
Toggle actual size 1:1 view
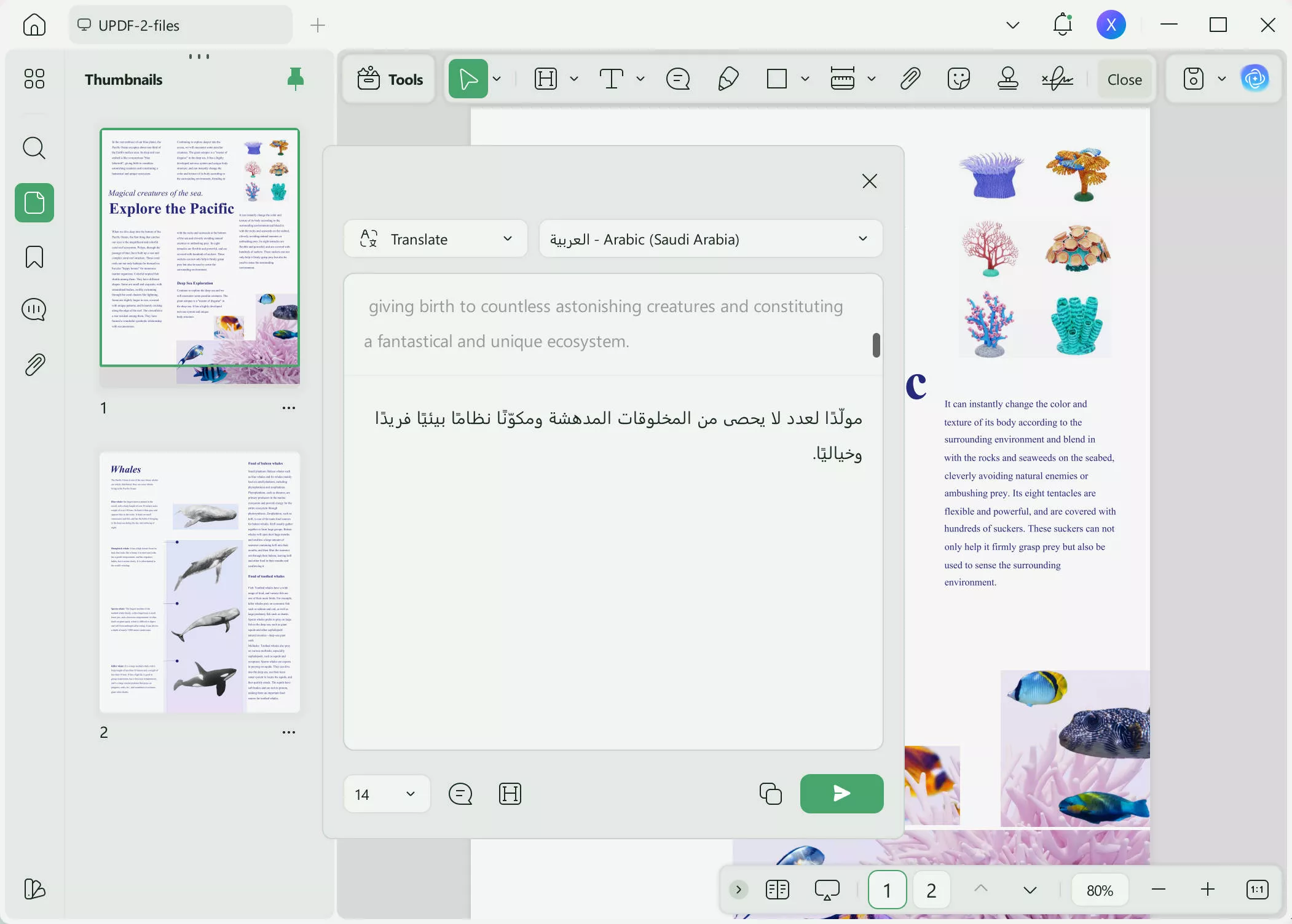coord(1257,890)
